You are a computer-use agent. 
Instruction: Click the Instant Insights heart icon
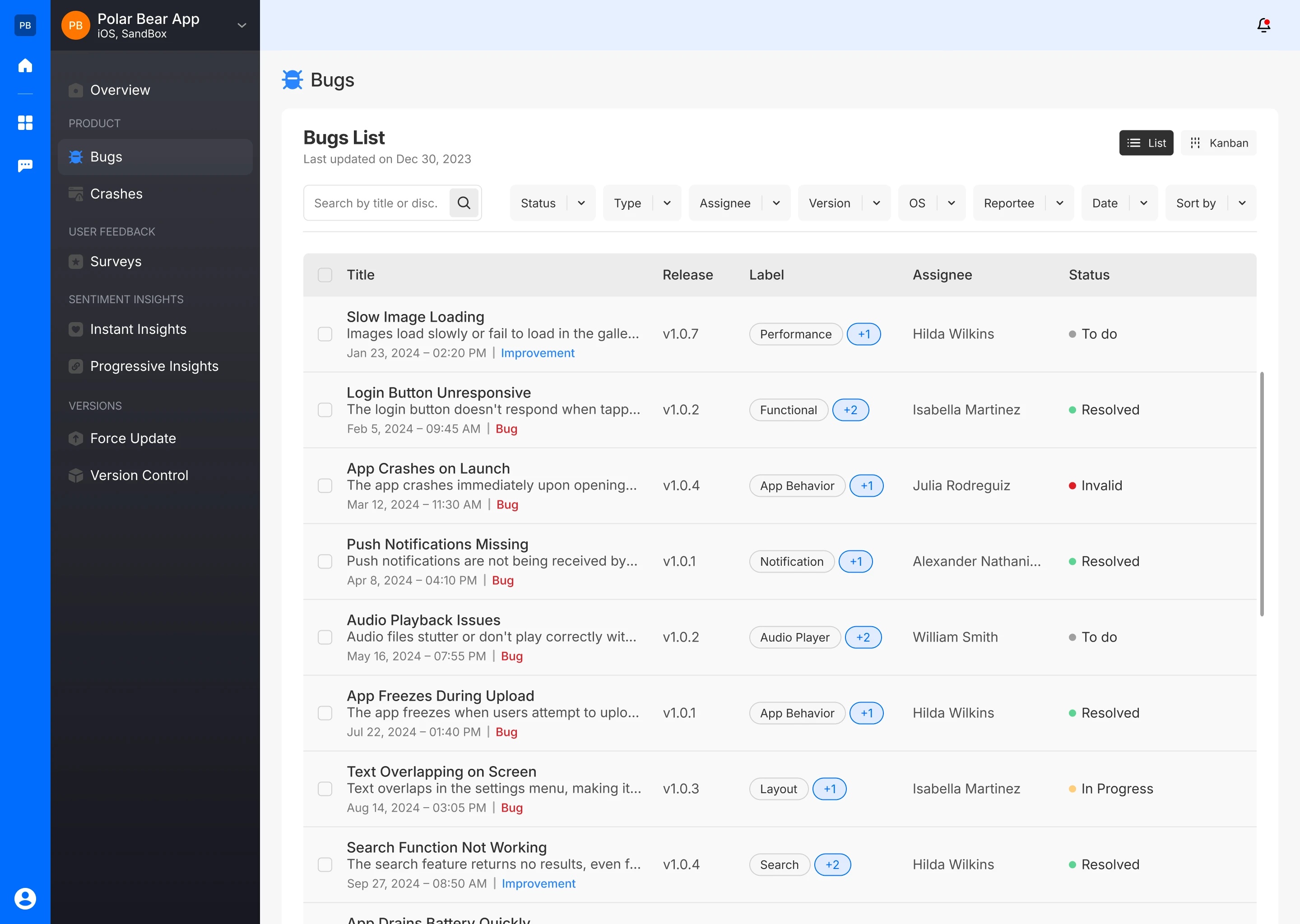[x=76, y=329]
